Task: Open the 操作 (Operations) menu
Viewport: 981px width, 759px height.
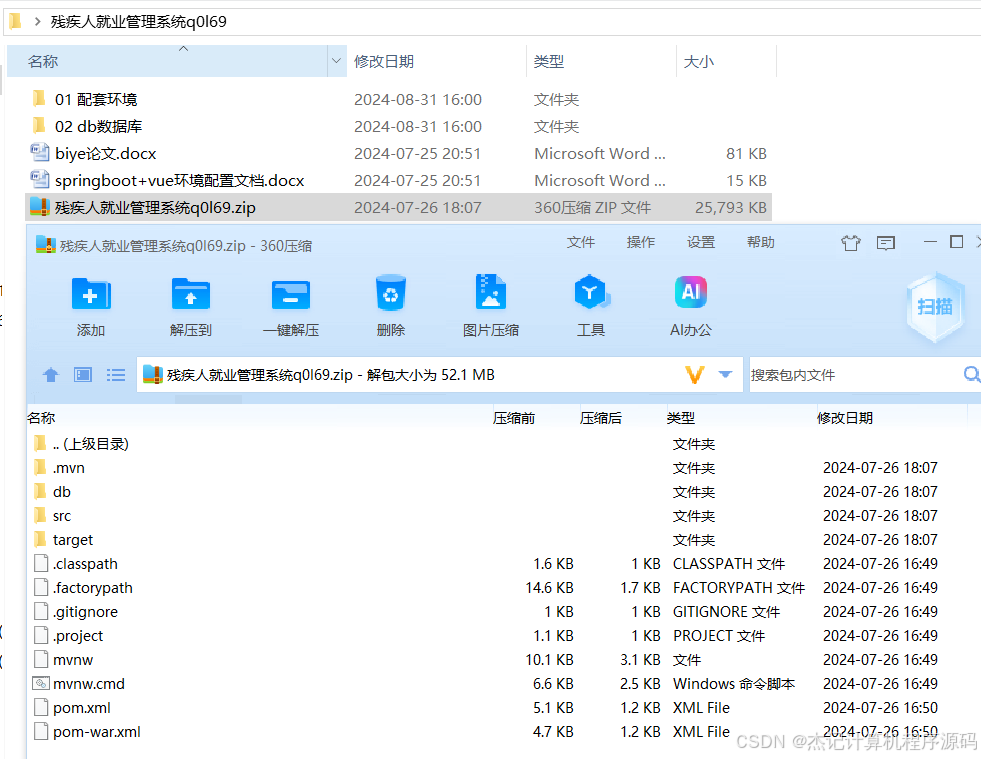Action: (640, 241)
